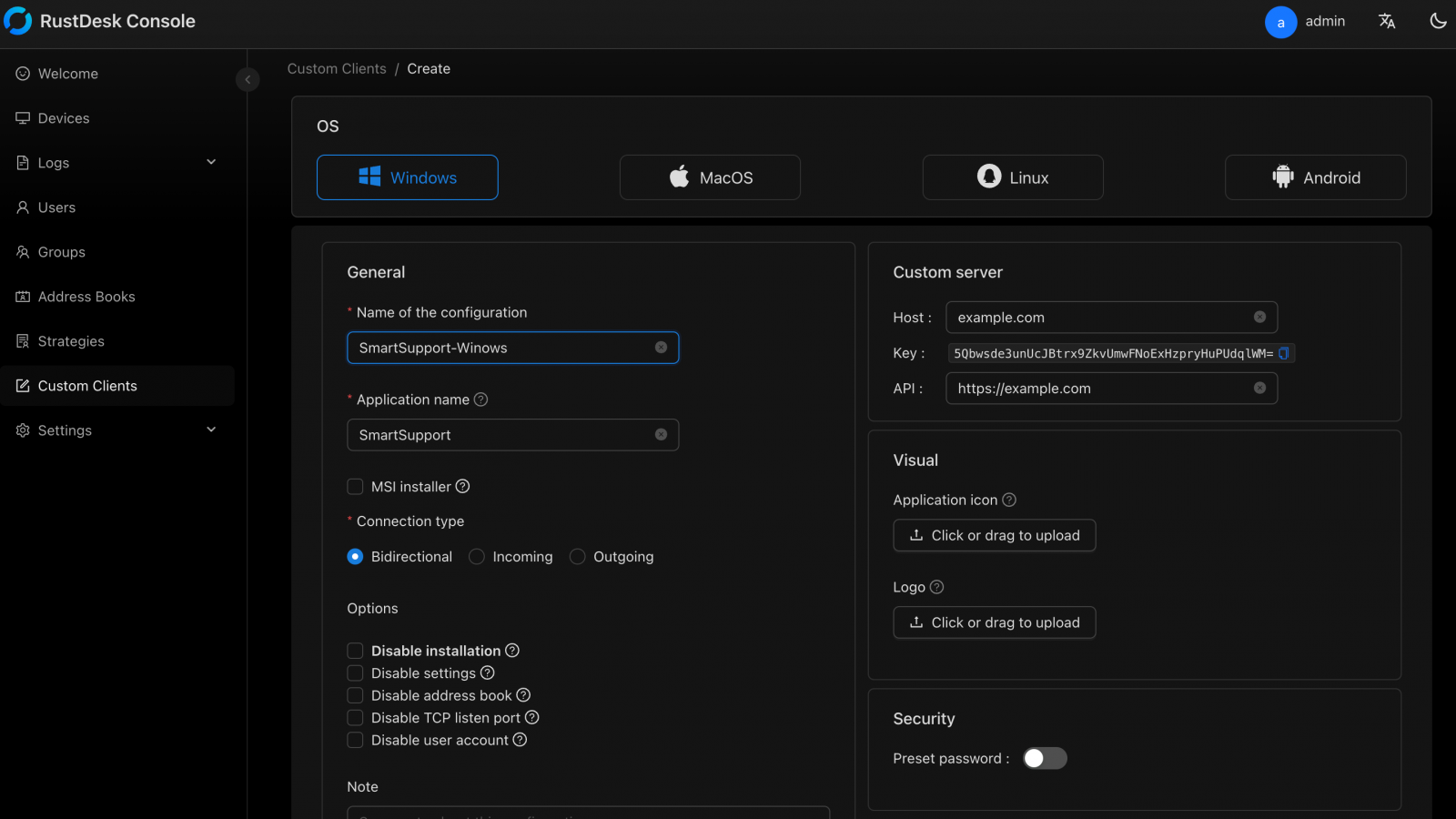Click the language translation icon
The image size is (1456, 819).
pyautogui.click(x=1387, y=21)
